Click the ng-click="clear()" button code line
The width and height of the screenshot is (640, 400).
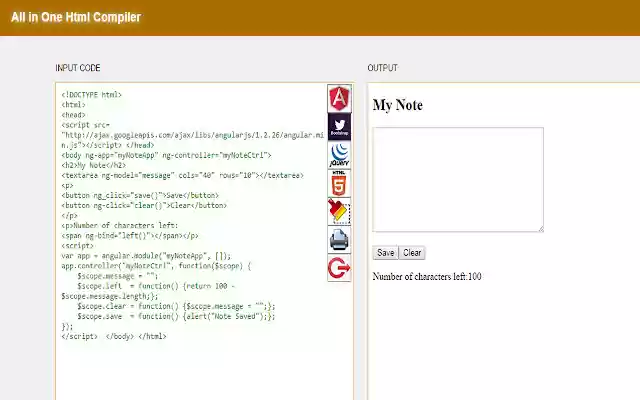(x=144, y=205)
